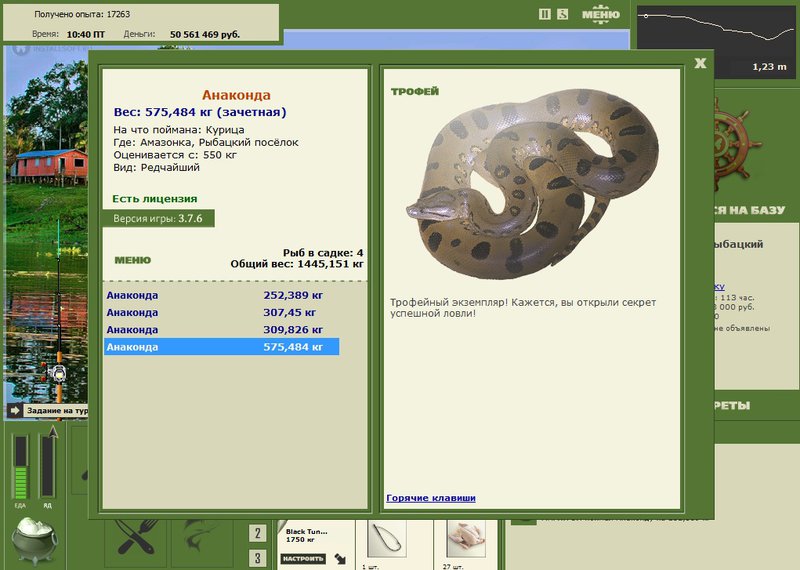Click the S icon beside pause
This screenshot has width=800, height=570.
pos(562,14)
